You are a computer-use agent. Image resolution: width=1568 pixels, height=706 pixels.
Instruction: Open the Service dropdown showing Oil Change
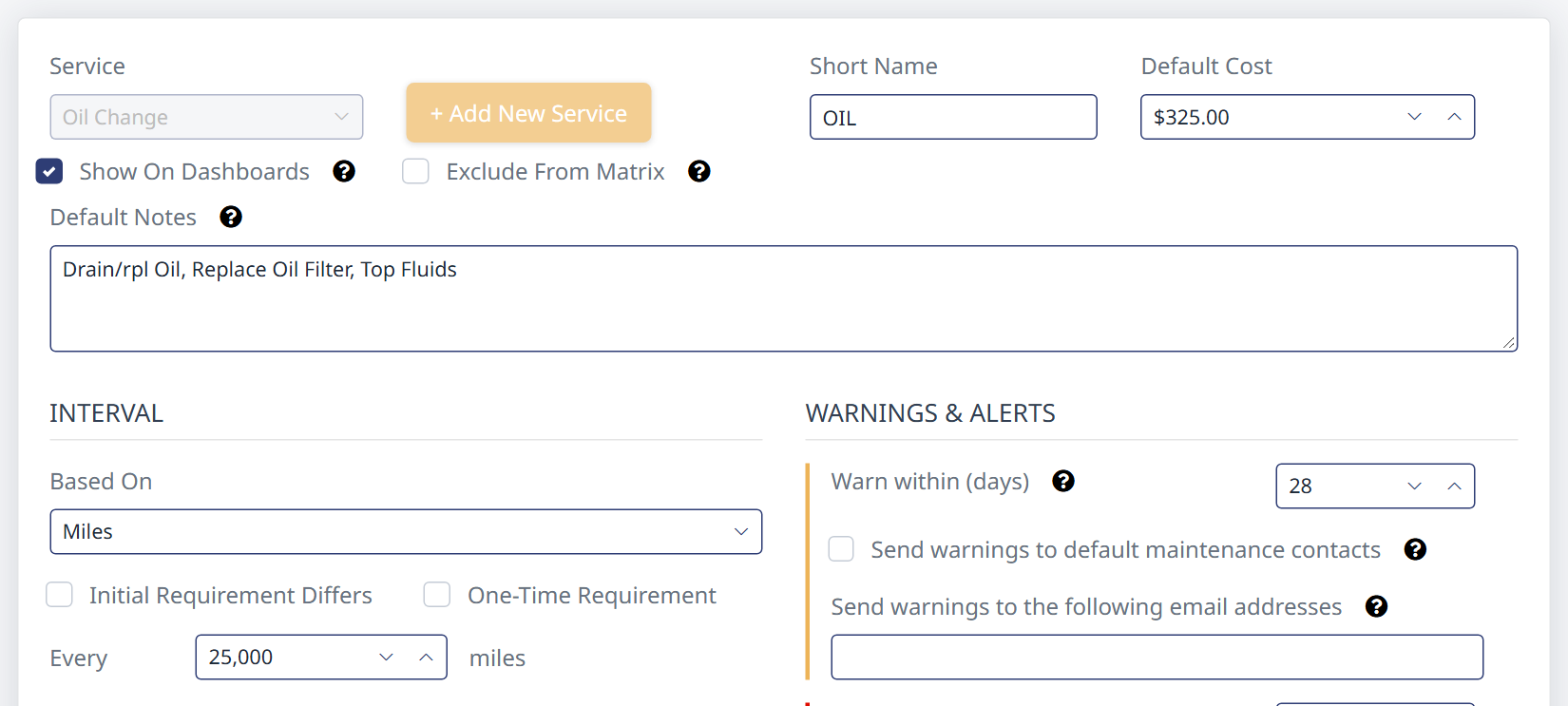[206, 117]
